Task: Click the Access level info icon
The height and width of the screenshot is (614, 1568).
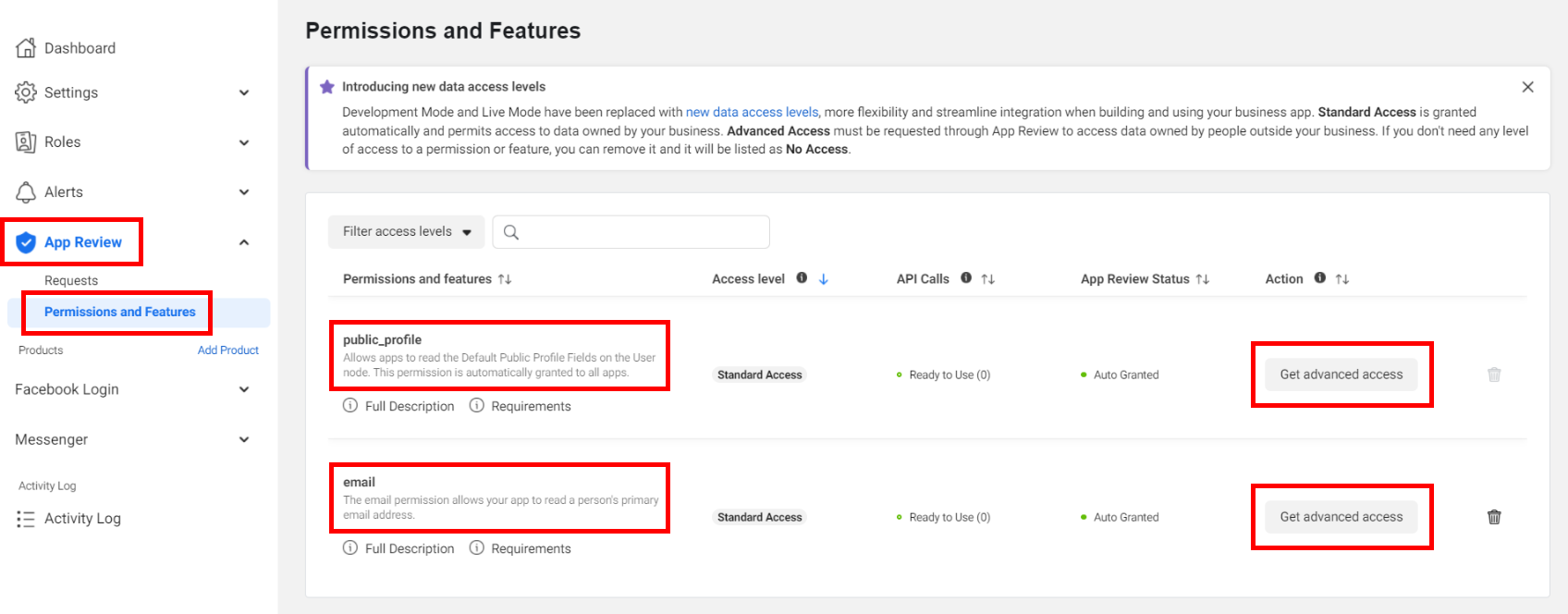Action: [802, 278]
